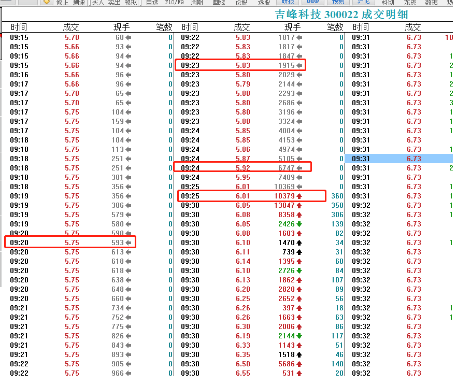Click volume 301 in the 09:18 rows
This screenshot has height=376, width=453.
tap(117, 177)
